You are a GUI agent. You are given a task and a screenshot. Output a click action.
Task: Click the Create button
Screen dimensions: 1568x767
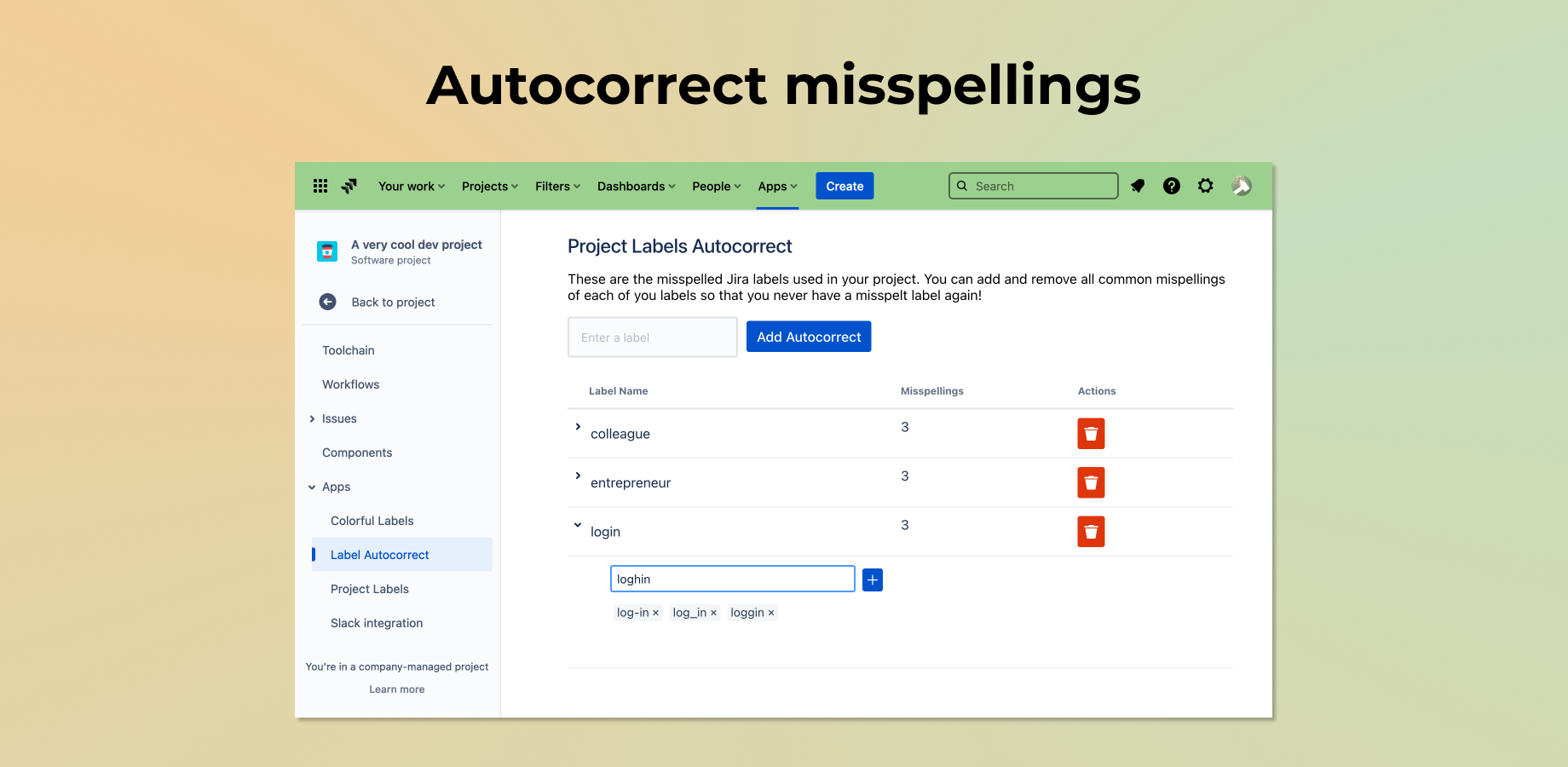(x=845, y=186)
